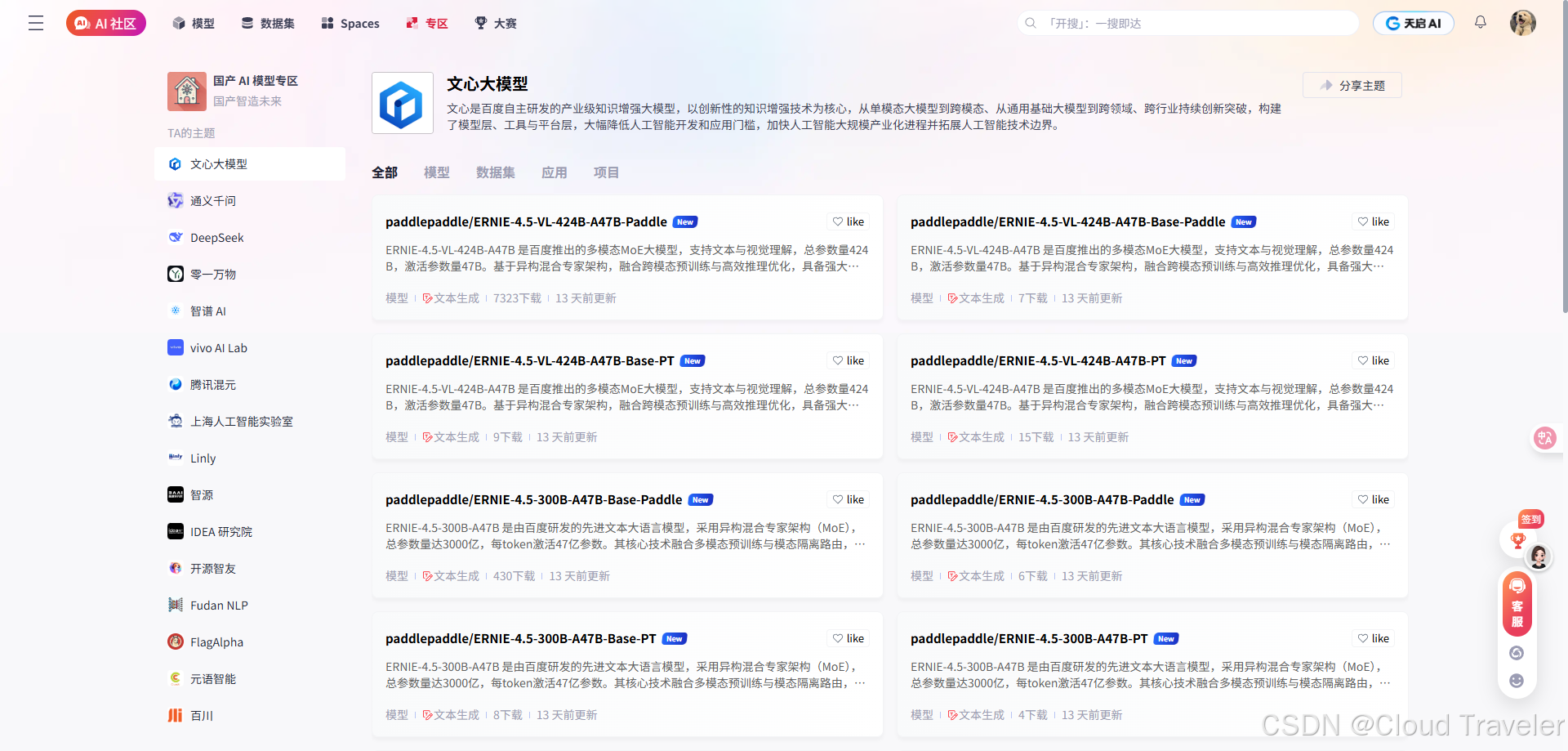The width and height of the screenshot is (1568, 751).
Task: Switch to the 应用 tab
Action: click(555, 172)
